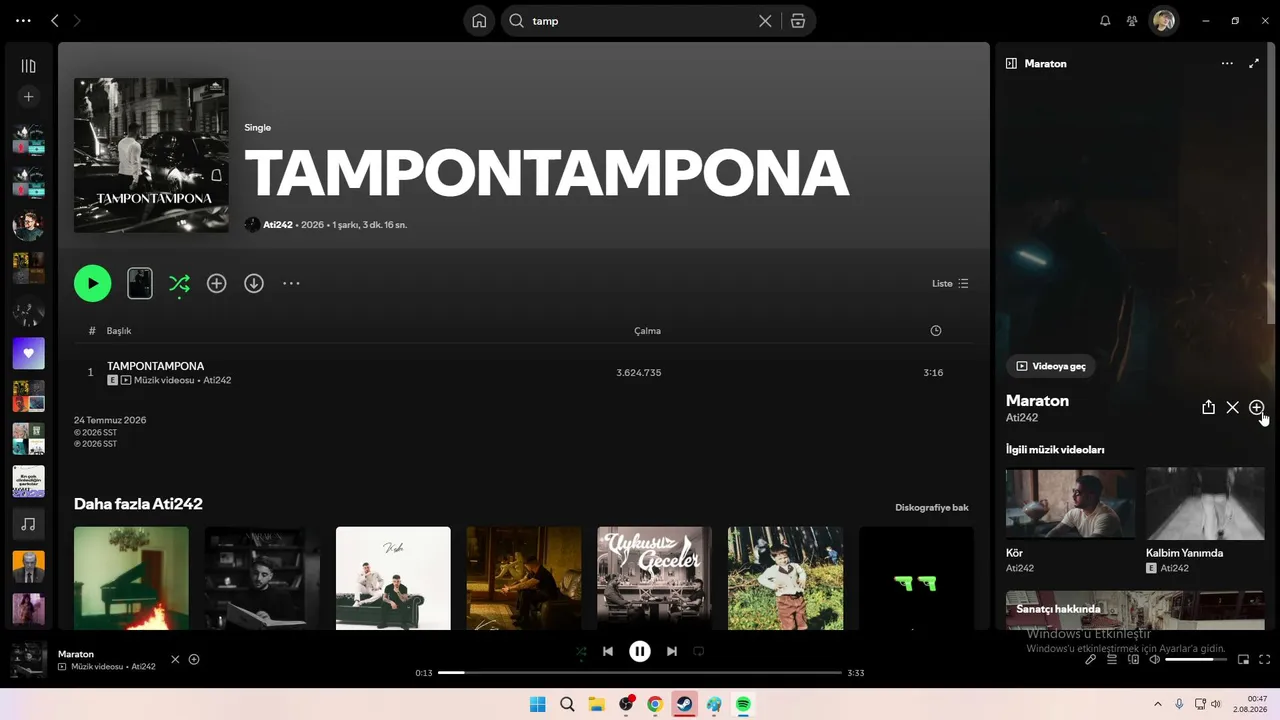Open the mini player
This screenshot has height=720, width=1280.
click(x=1243, y=659)
